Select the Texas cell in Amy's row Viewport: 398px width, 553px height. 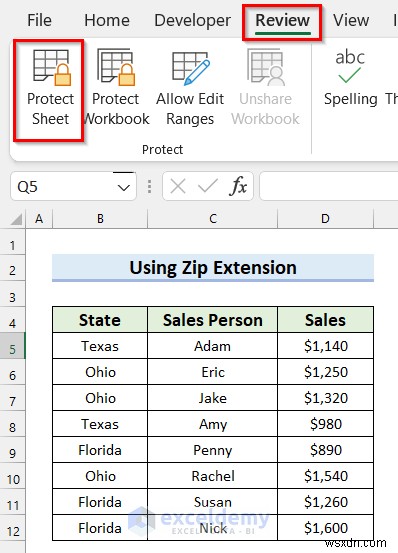(100, 424)
